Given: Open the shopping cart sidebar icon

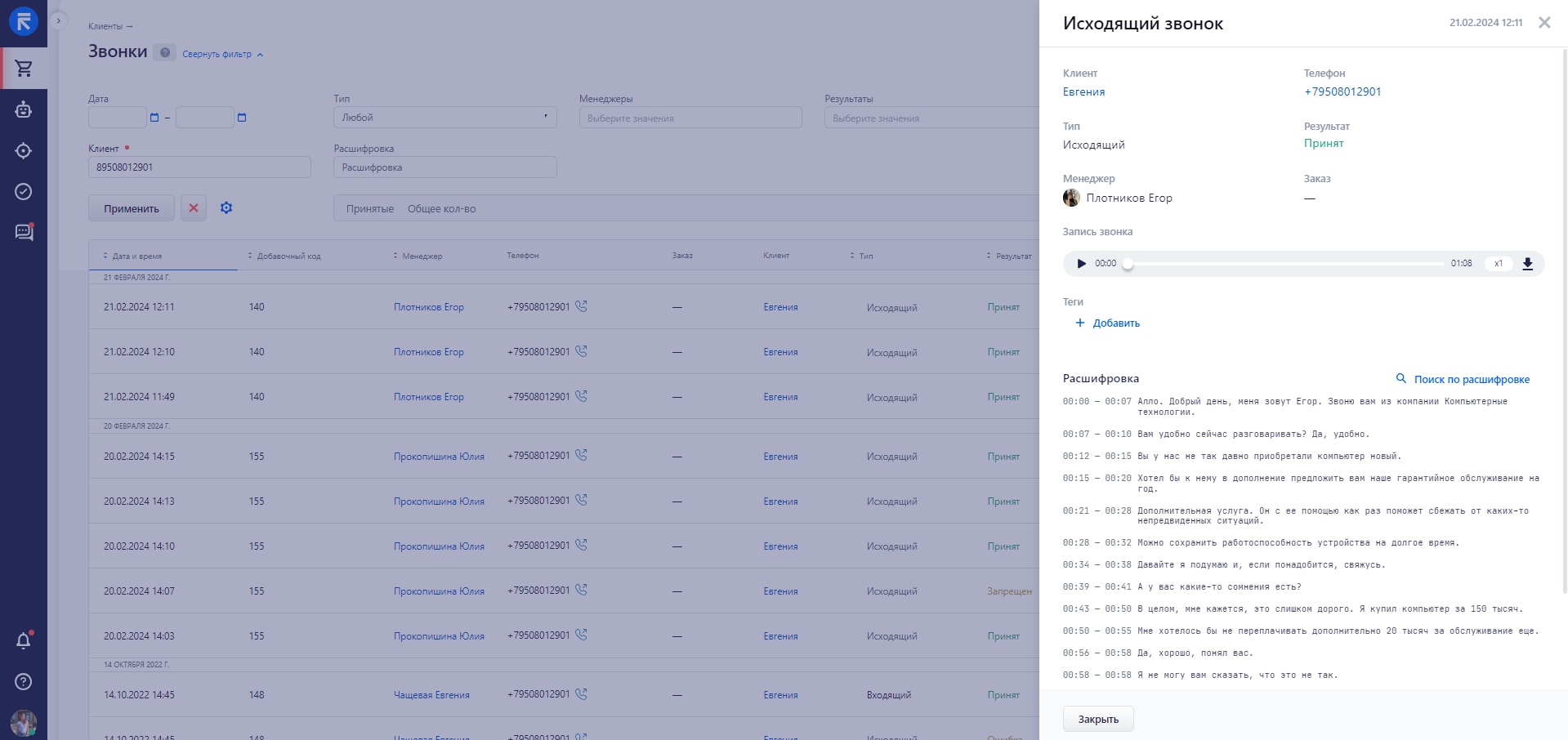Looking at the screenshot, I should (x=24, y=69).
